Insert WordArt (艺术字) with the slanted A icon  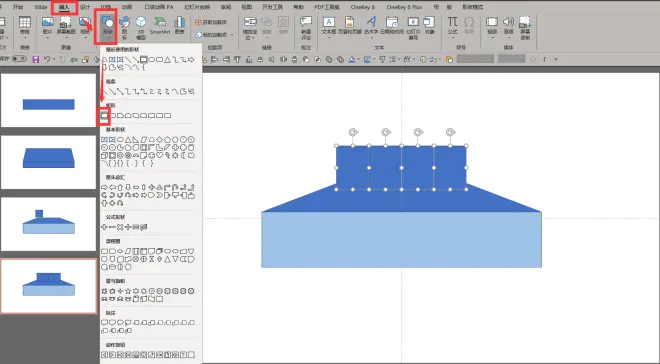click(371, 26)
